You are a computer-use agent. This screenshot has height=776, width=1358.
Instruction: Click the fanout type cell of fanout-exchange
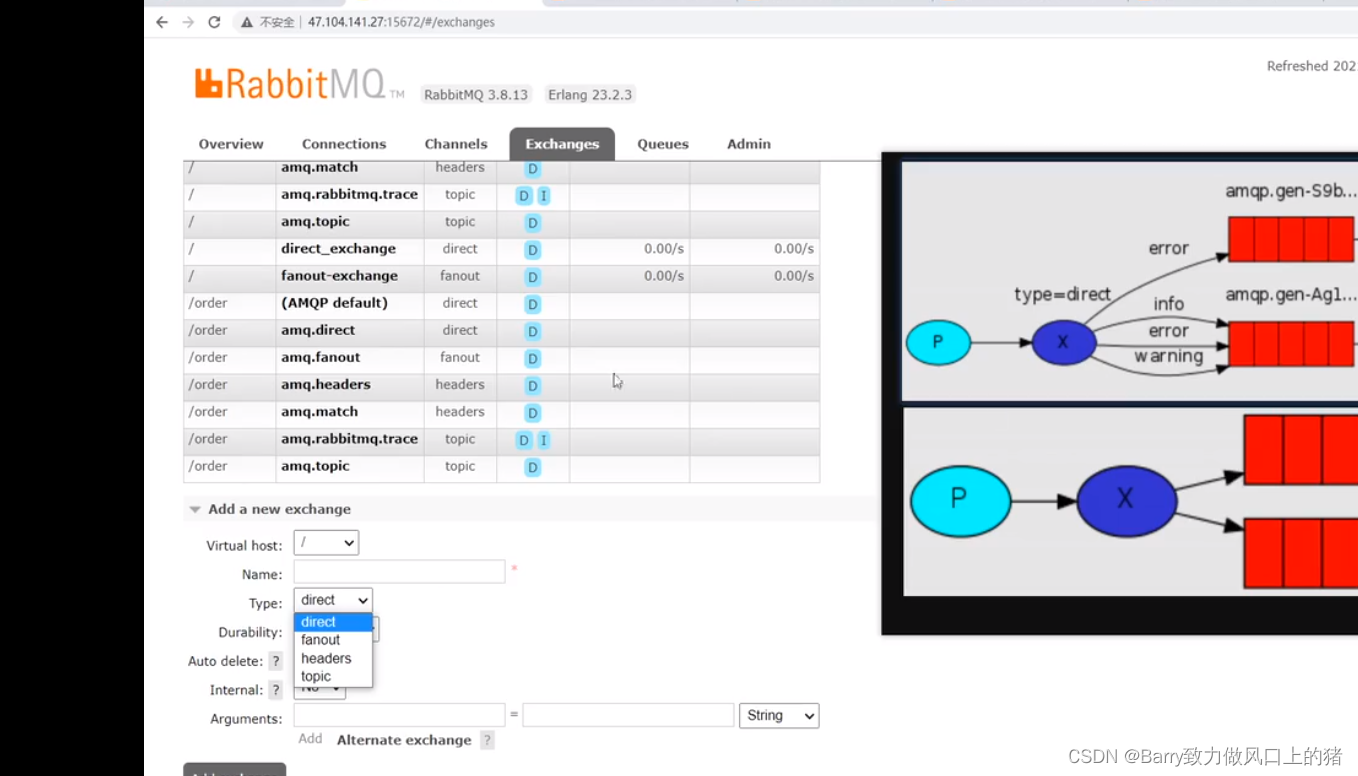point(460,276)
